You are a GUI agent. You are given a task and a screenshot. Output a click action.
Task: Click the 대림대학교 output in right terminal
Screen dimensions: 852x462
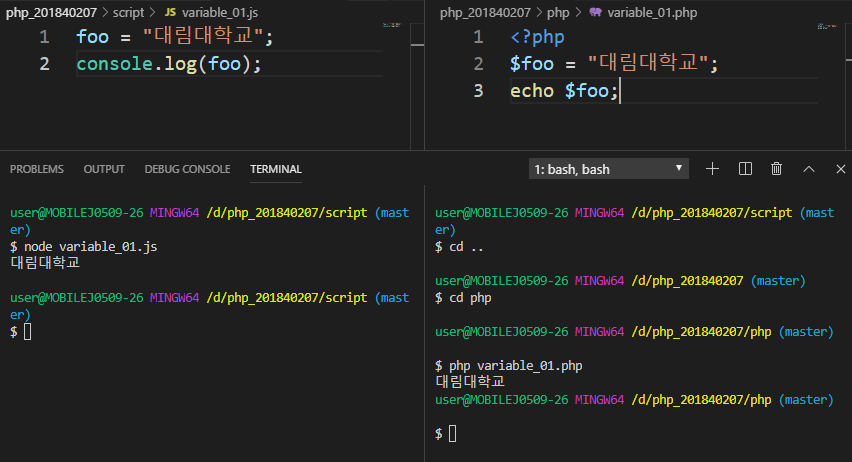click(470, 382)
